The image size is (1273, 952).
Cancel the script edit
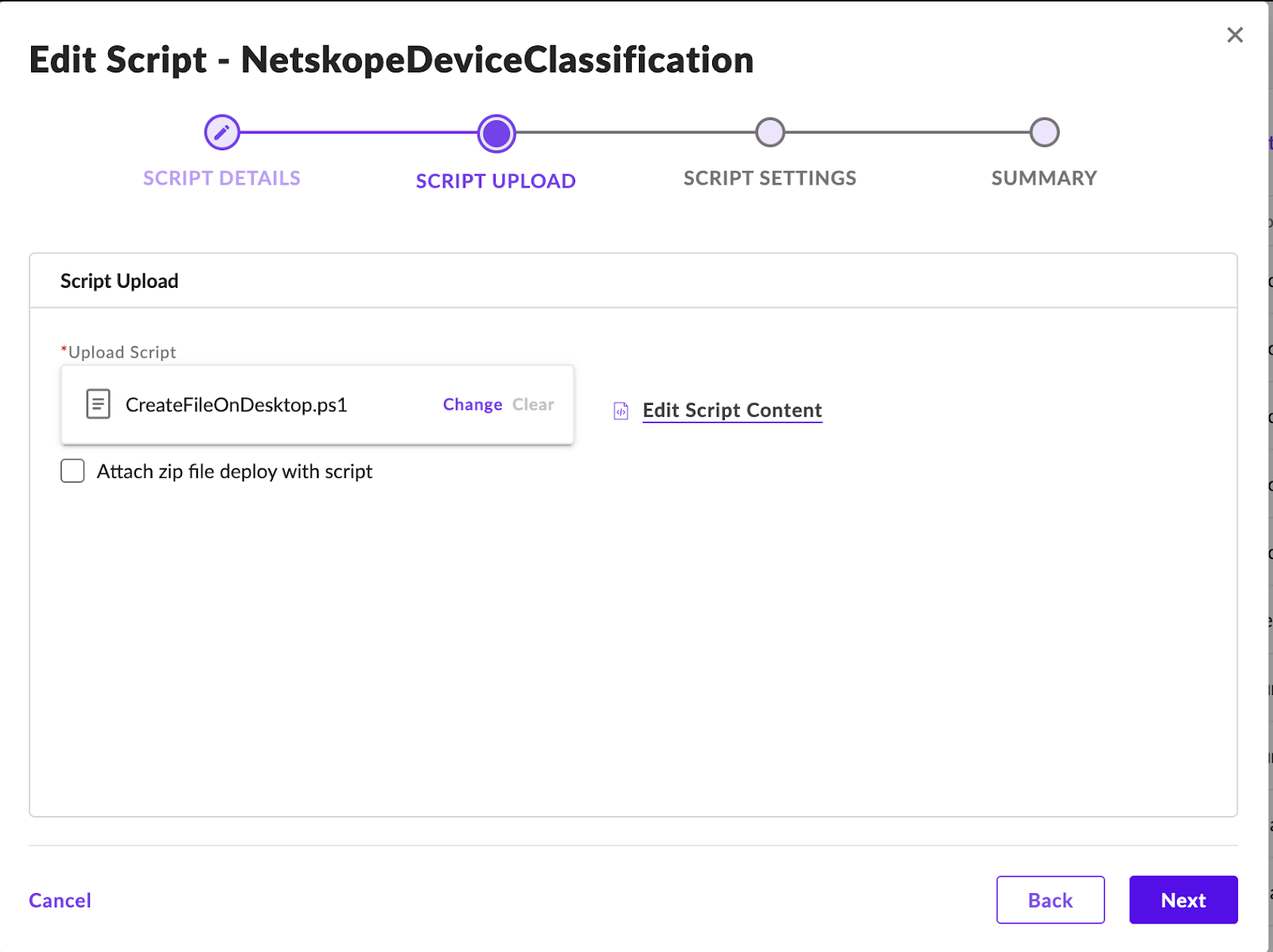[x=60, y=900]
